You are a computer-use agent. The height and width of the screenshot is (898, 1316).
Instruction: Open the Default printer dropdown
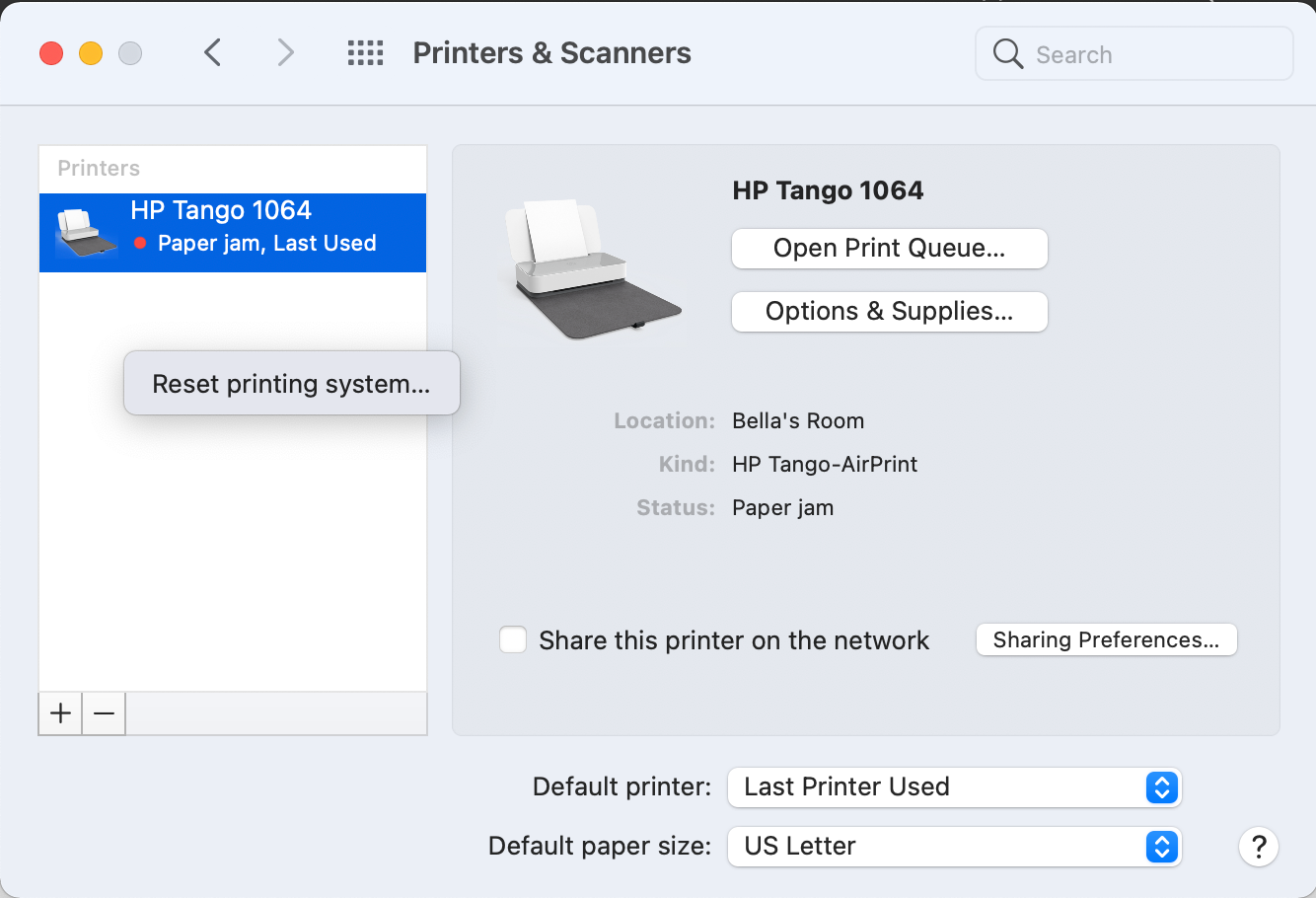pos(954,786)
